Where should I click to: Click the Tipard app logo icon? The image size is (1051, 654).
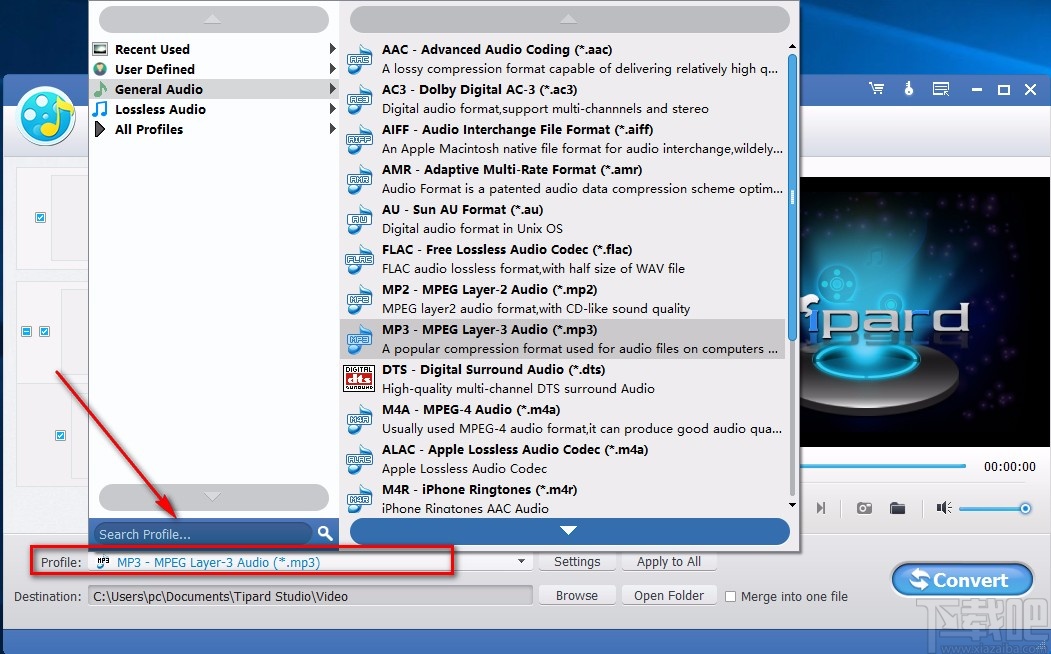(x=46, y=116)
